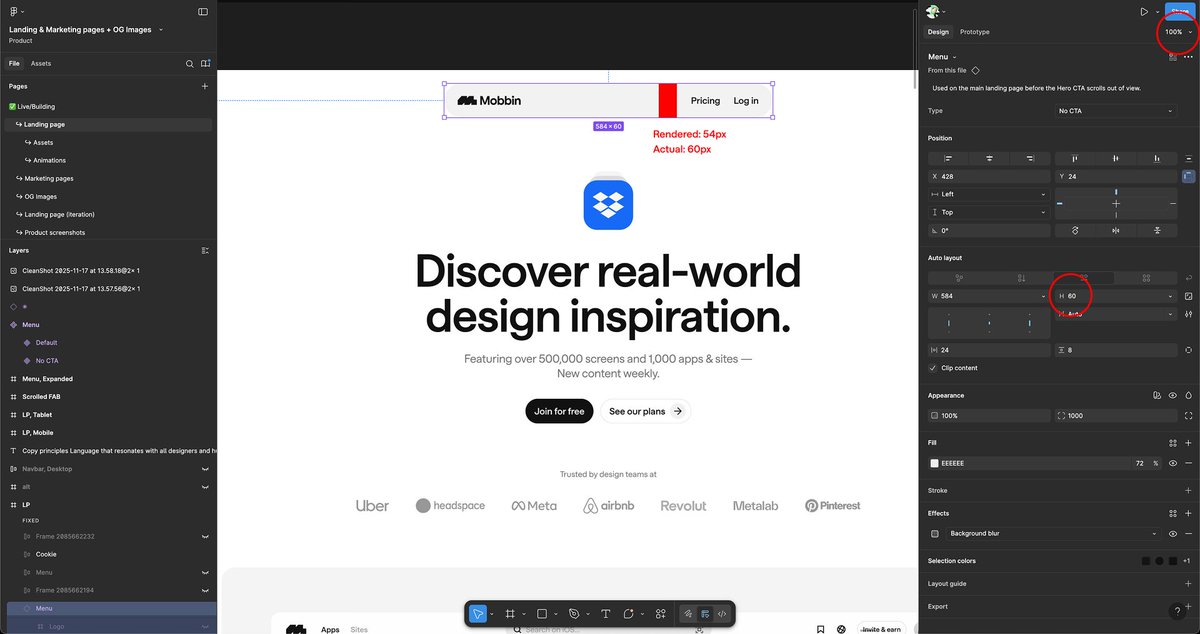Open the Type No CTA dropdown
The width and height of the screenshot is (1200, 634).
pos(1117,111)
